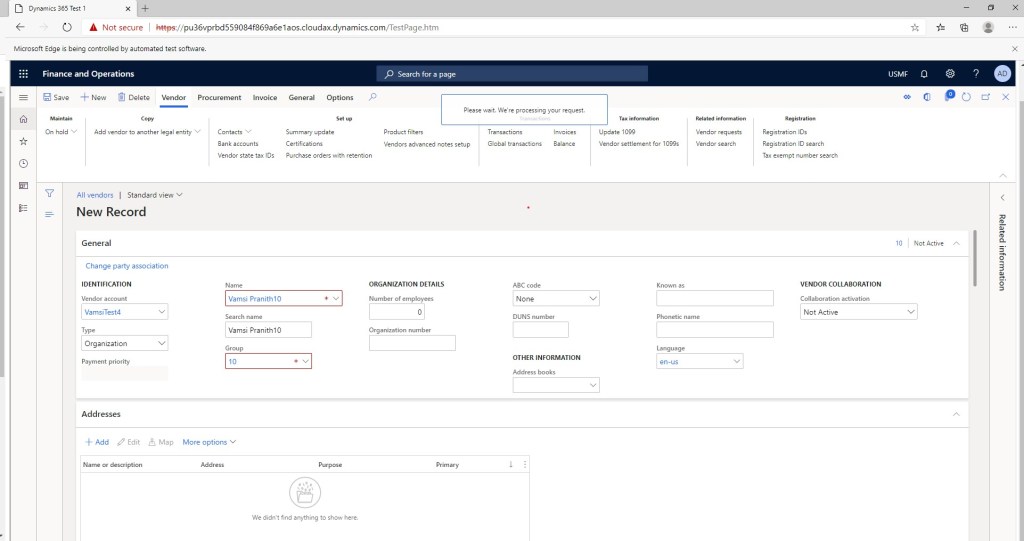Click the notifications bell icon
The height and width of the screenshot is (541, 1024).
pyautogui.click(x=924, y=74)
